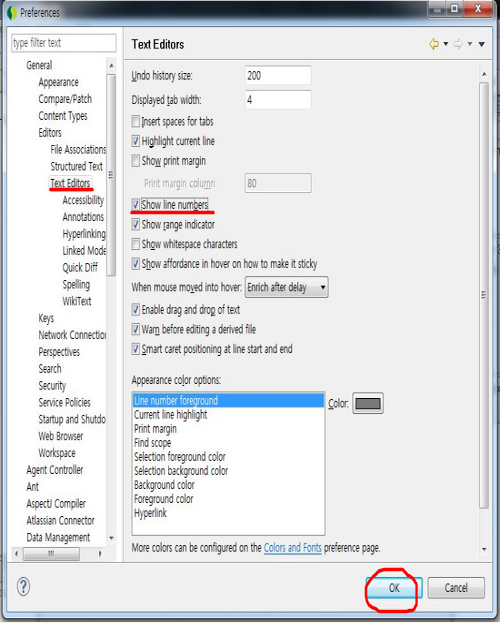The height and width of the screenshot is (623, 500).
Task: Select Atlassian Connector tree node
Action: coord(60,520)
